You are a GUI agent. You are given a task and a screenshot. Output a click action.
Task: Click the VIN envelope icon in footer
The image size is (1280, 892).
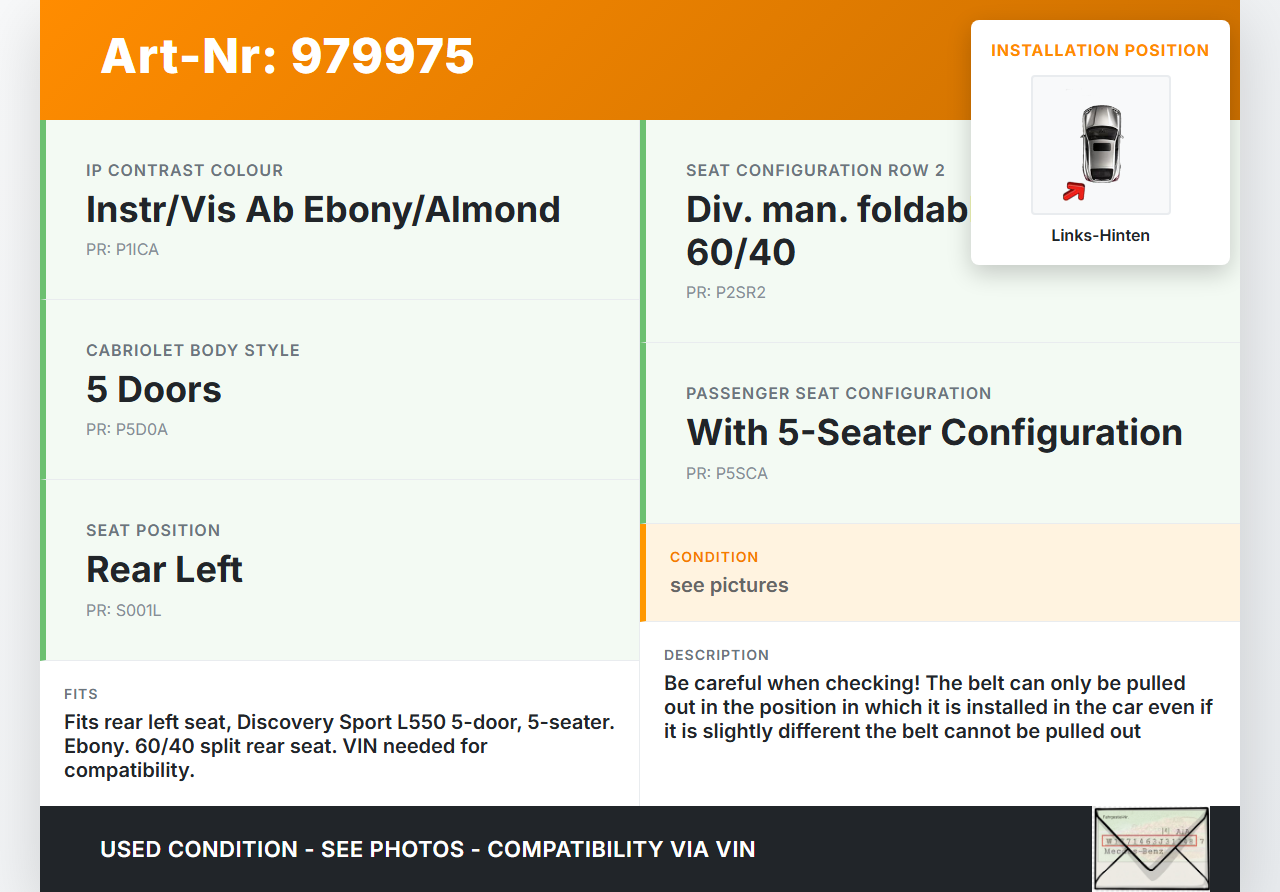click(1150, 848)
